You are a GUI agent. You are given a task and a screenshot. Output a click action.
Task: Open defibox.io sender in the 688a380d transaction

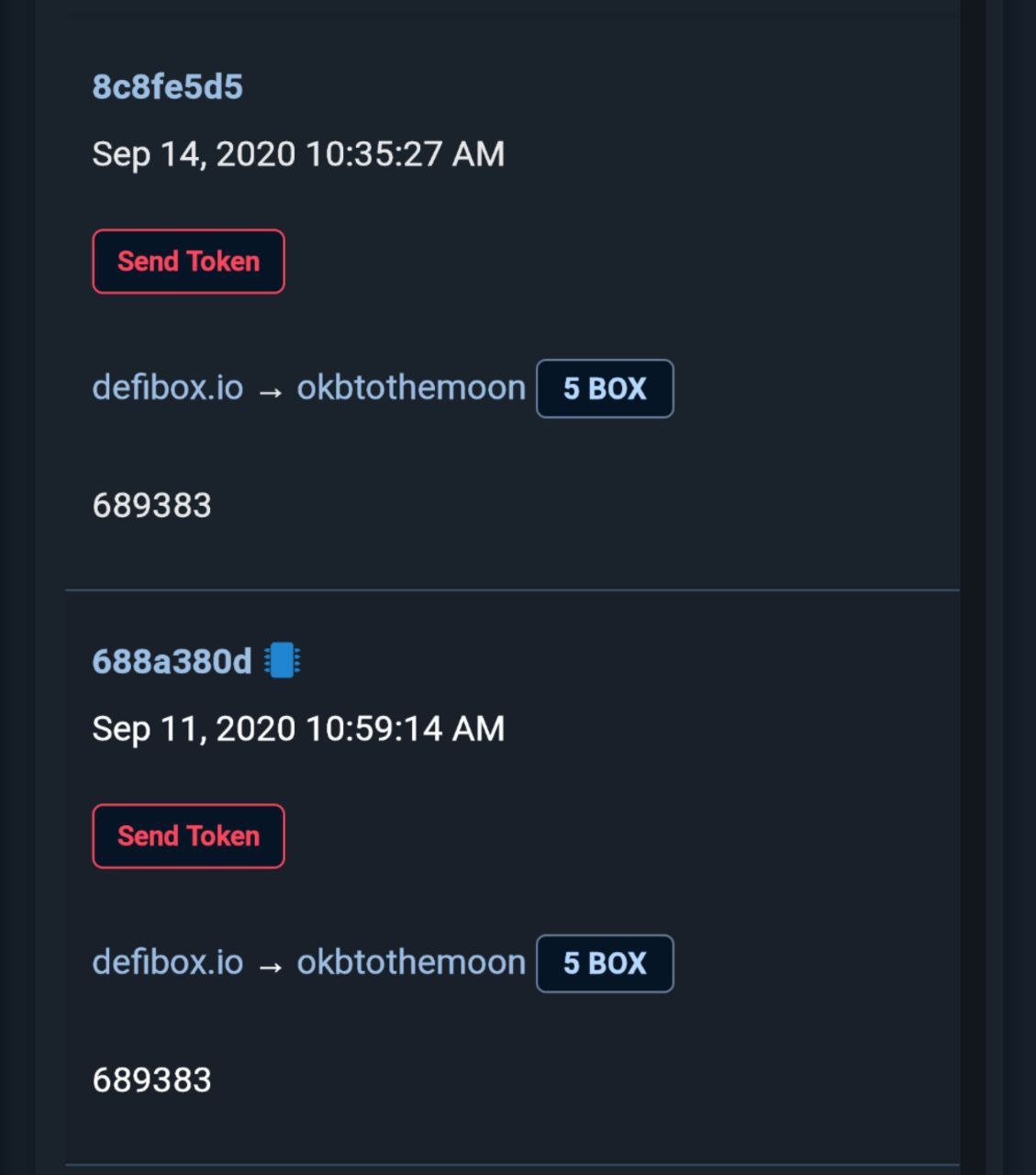(167, 962)
